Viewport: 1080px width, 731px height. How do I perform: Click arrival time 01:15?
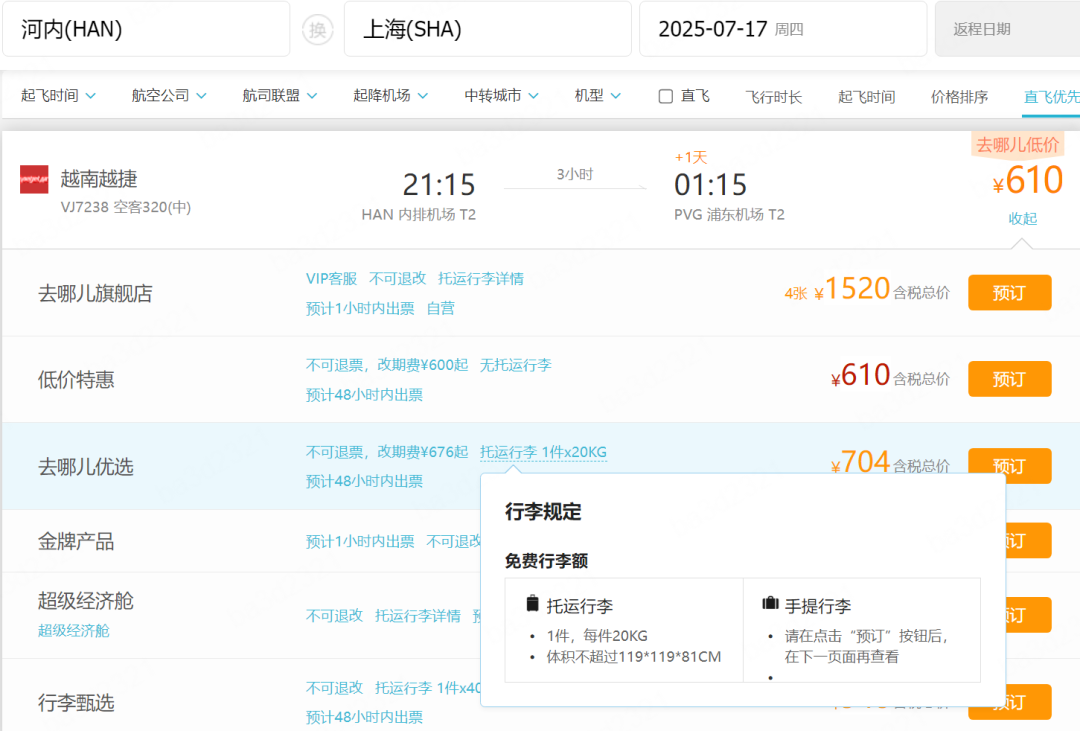tap(710, 185)
